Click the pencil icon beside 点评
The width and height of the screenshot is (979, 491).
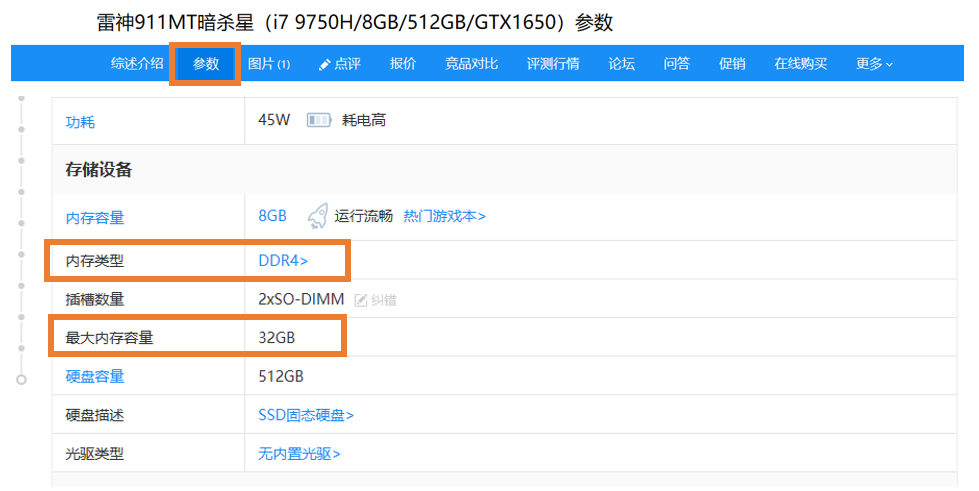point(324,64)
